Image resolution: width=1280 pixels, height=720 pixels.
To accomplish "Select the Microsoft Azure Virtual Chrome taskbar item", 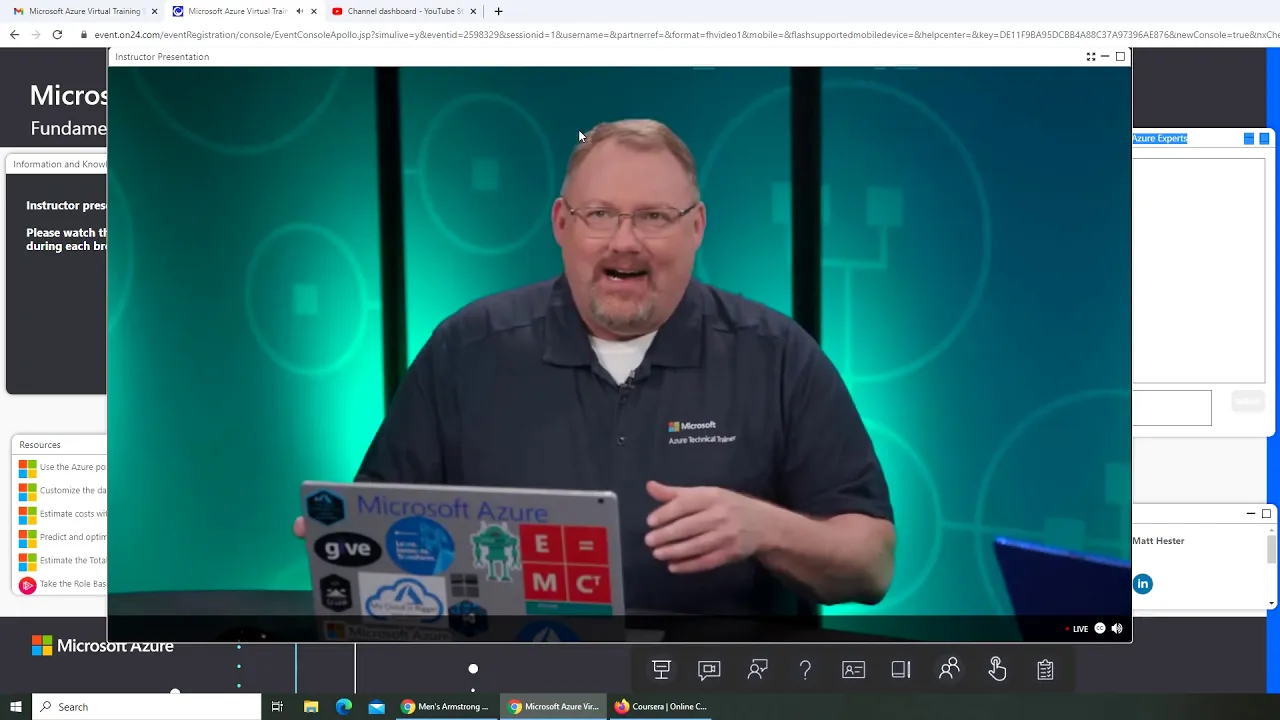I will [553, 707].
